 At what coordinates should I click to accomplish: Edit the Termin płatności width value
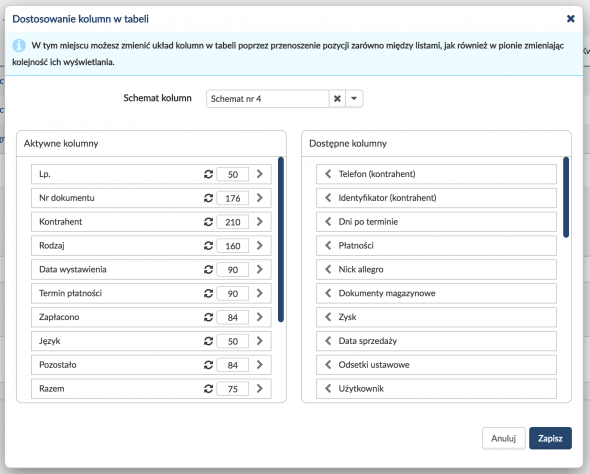click(233, 293)
